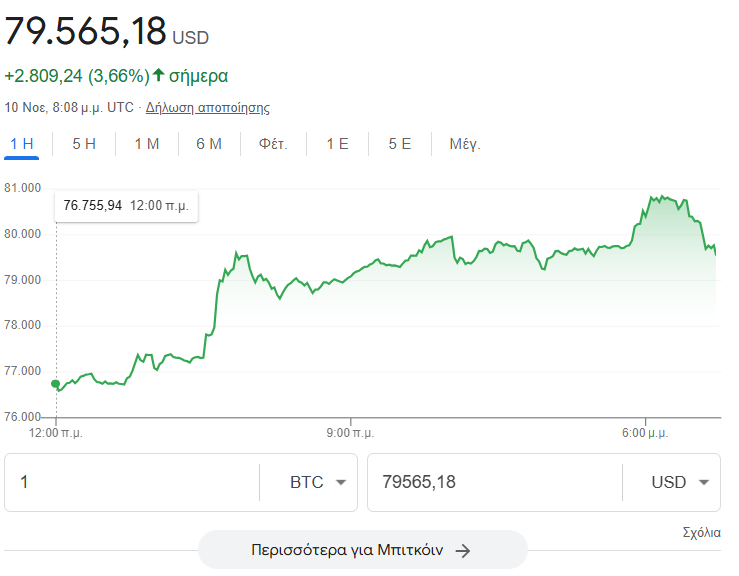Screen dimensions: 739x576
Task: Click the green dot marker on chart
Action: tap(55, 383)
